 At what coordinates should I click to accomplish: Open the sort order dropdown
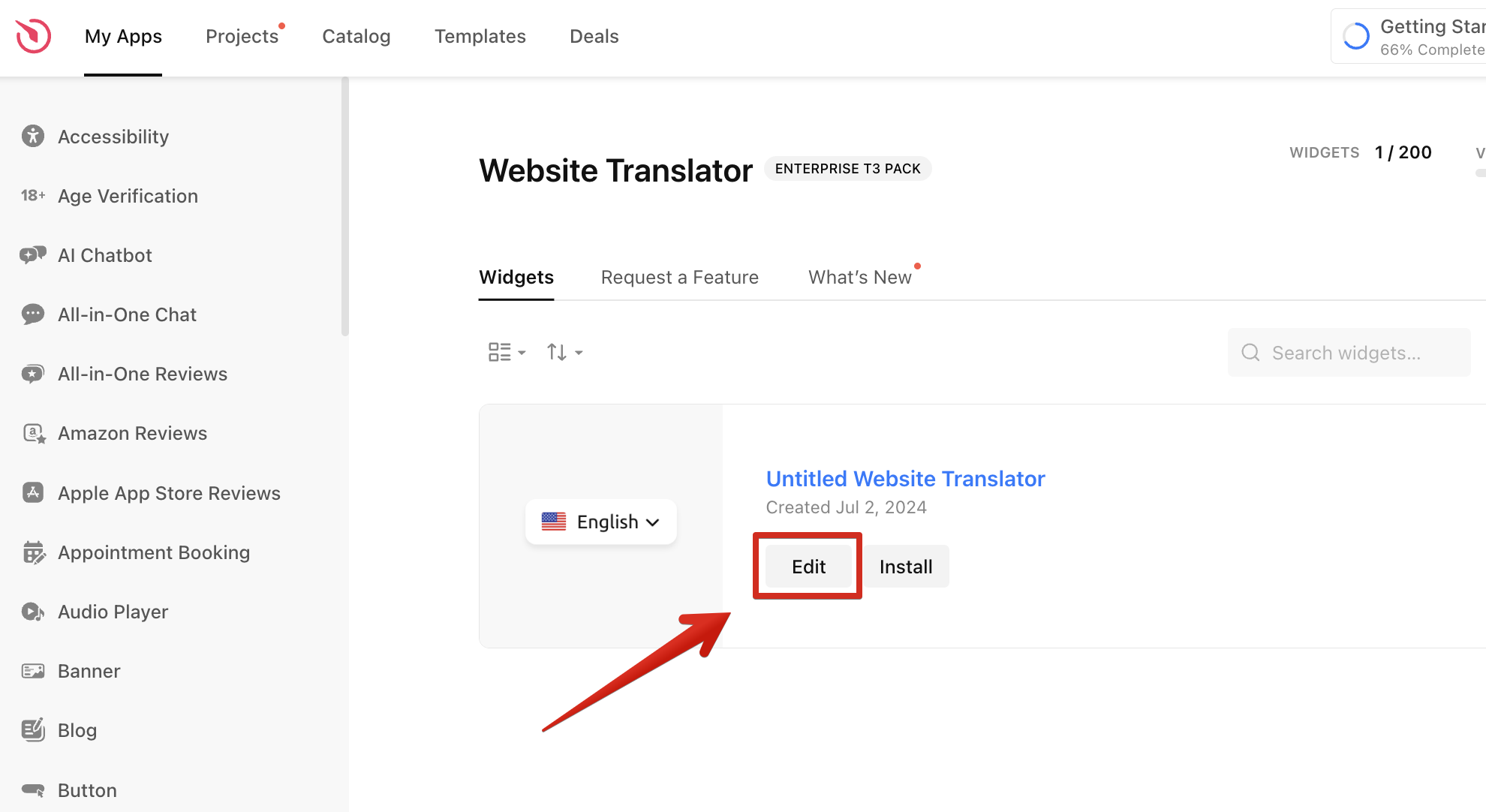564,352
